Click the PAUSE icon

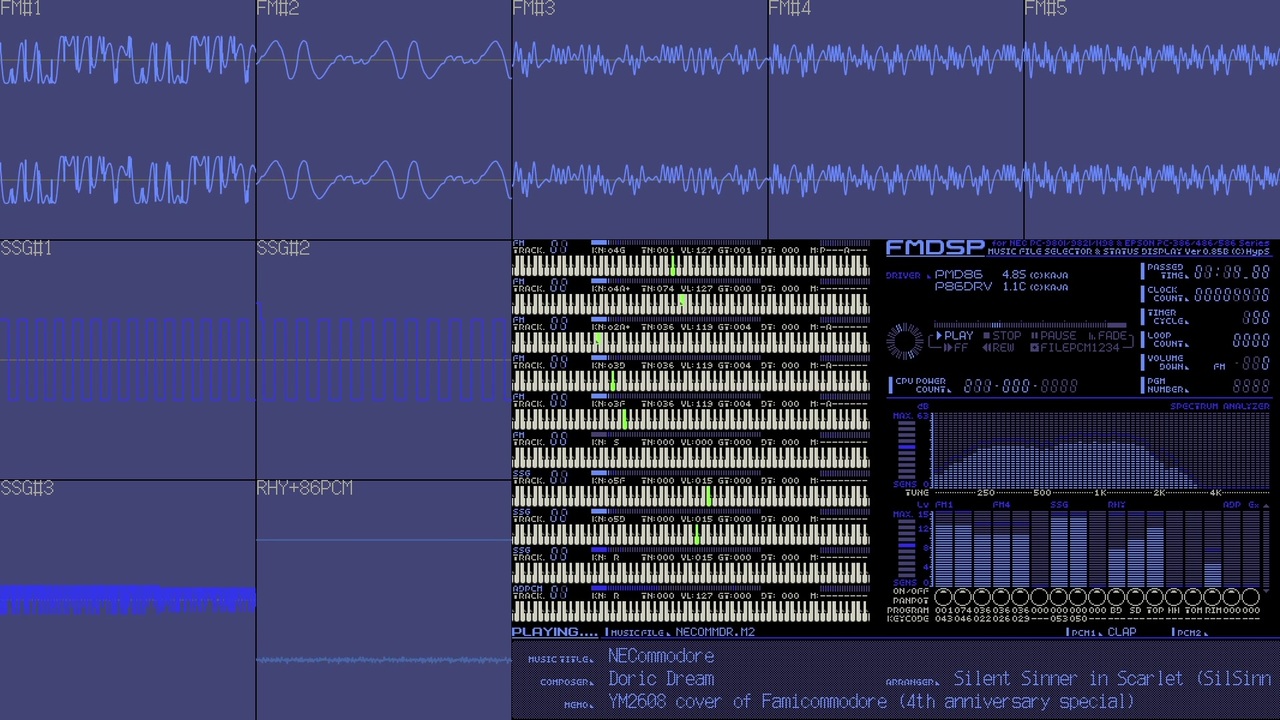tap(1054, 335)
